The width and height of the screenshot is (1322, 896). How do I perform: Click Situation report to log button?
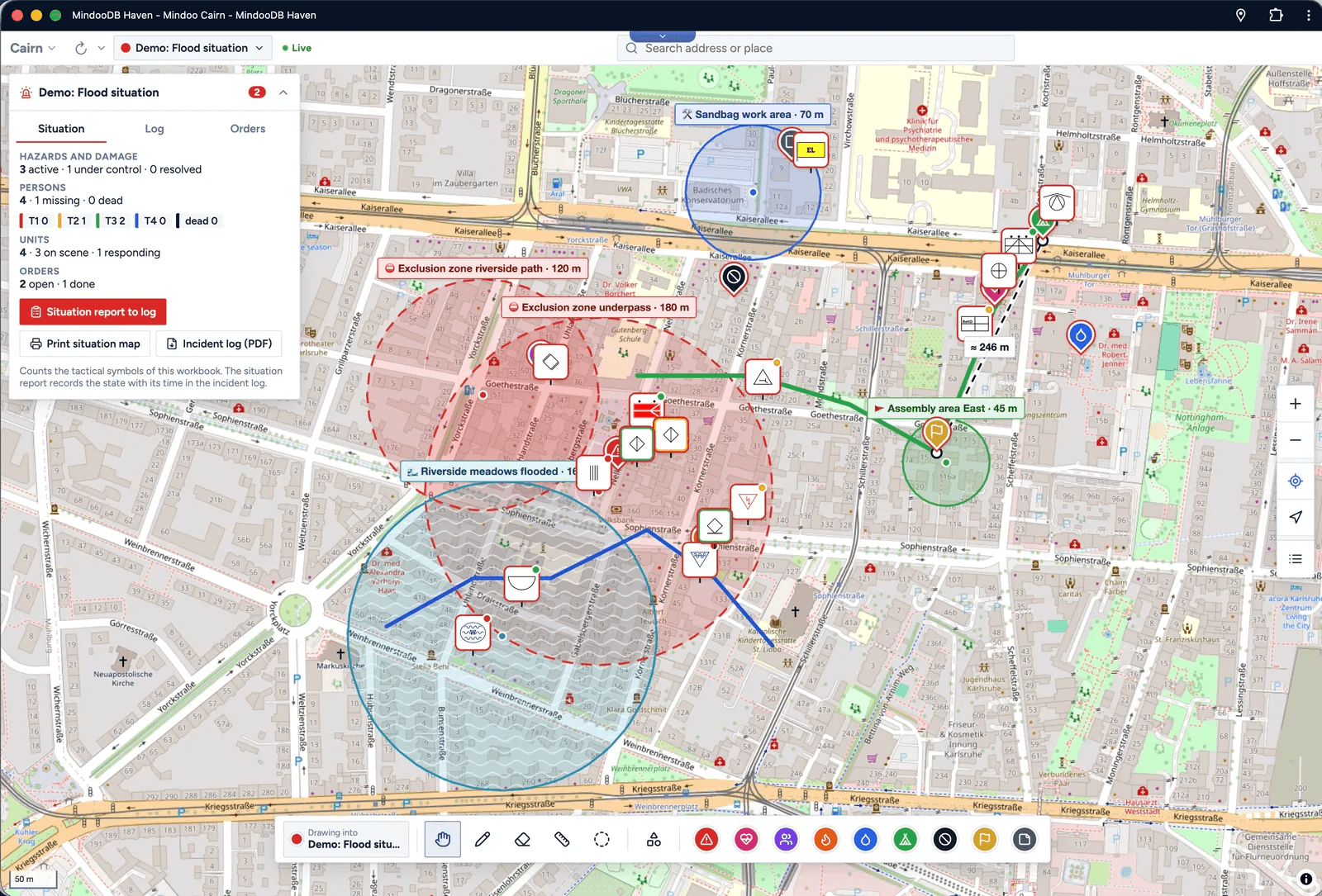pos(93,312)
